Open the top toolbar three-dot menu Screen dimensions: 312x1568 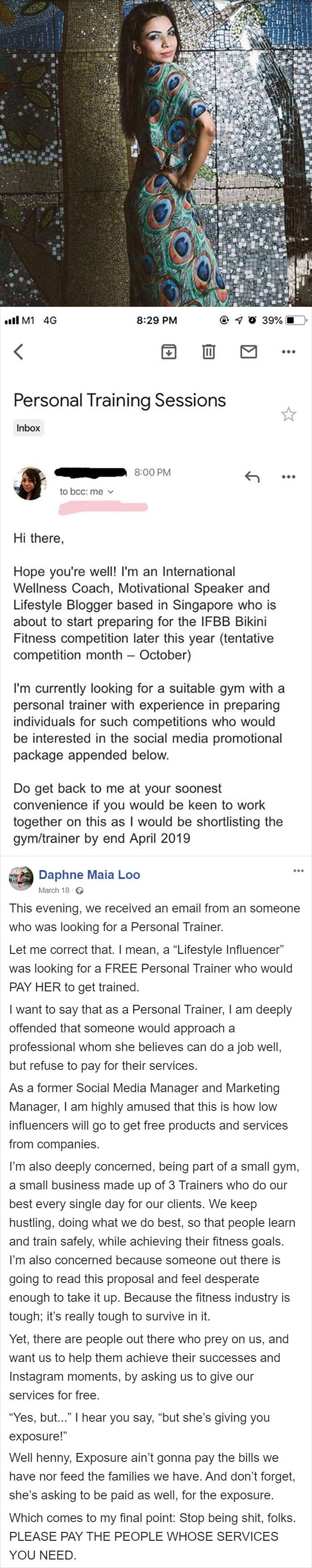[288, 351]
